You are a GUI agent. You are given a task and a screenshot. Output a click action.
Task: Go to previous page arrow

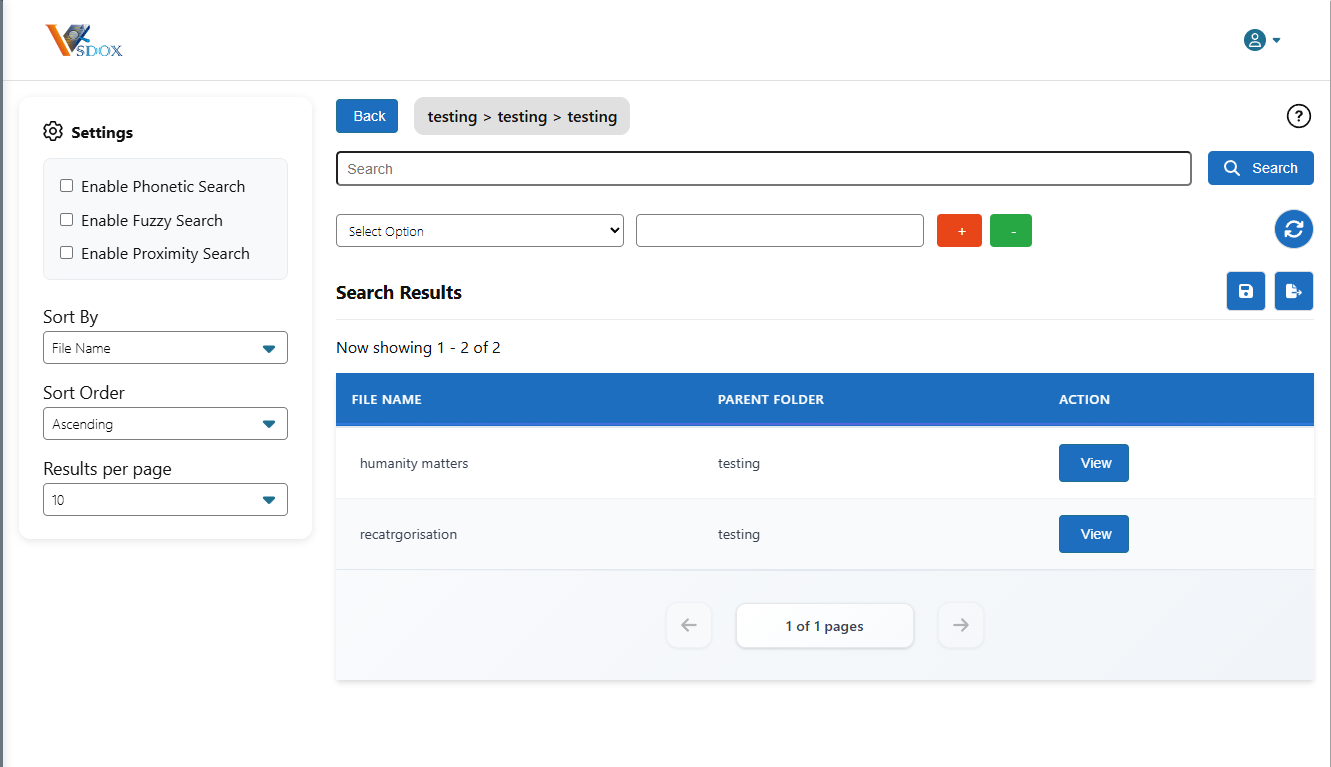tap(689, 625)
